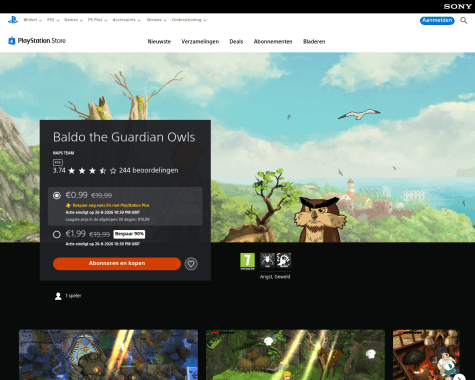
Task: Expand the Games dropdown menu
Action: [73, 20]
